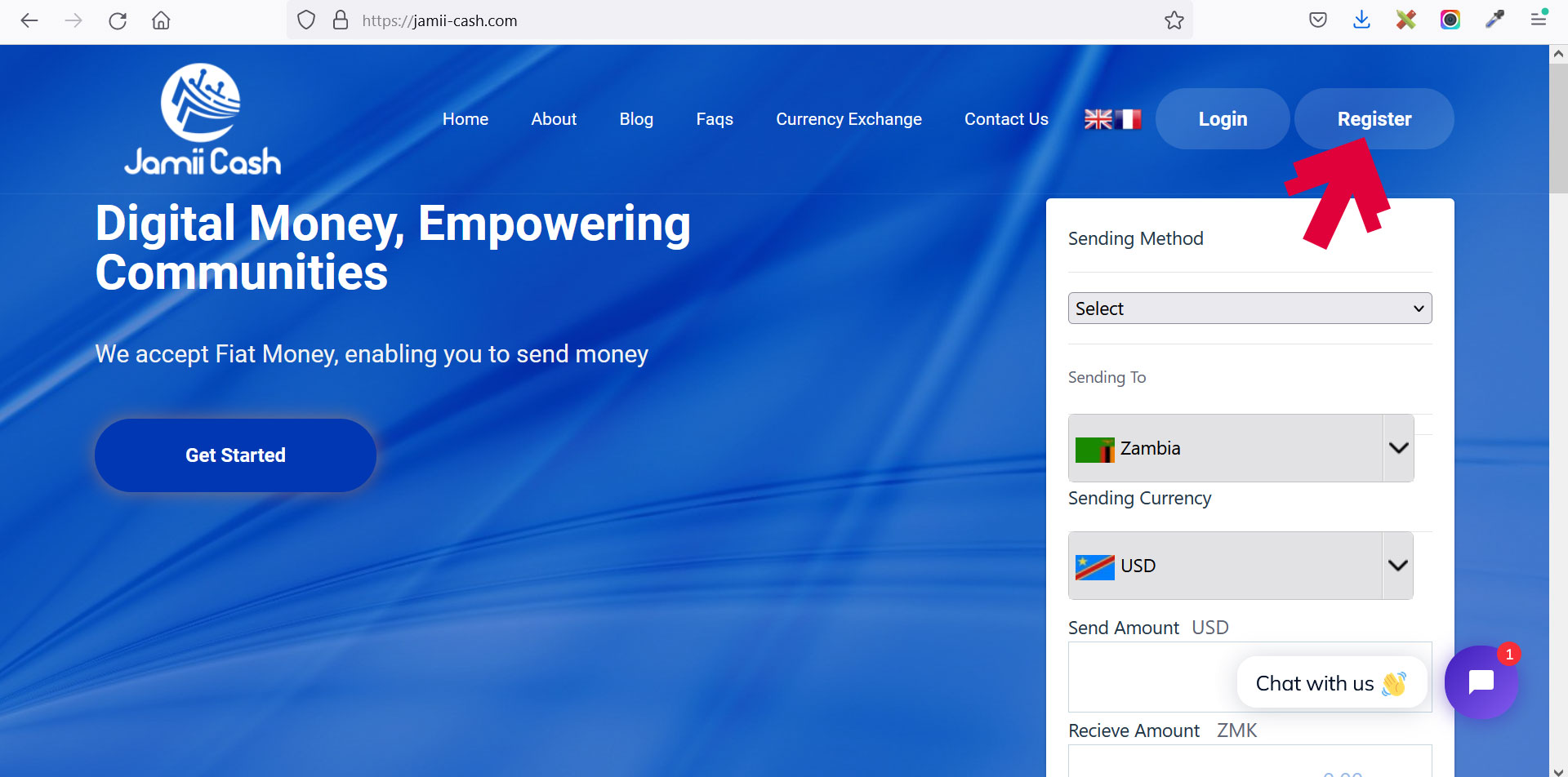Viewport: 1568px width, 777px height.
Task: Expand the USD sending currency dropdown
Action: pos(1397,566)
